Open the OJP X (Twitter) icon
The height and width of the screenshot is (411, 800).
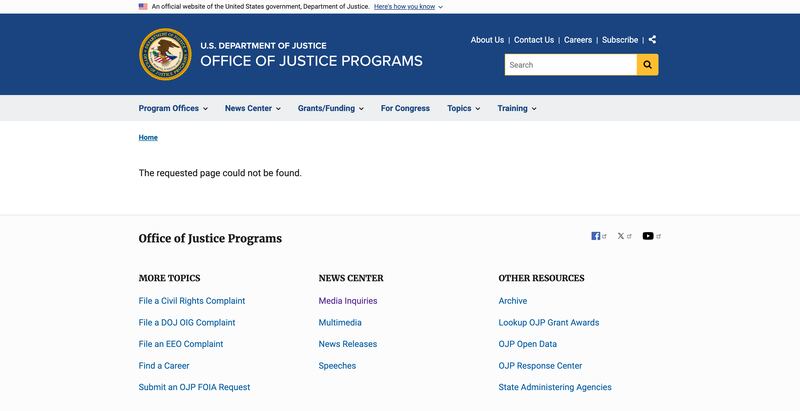621,236
